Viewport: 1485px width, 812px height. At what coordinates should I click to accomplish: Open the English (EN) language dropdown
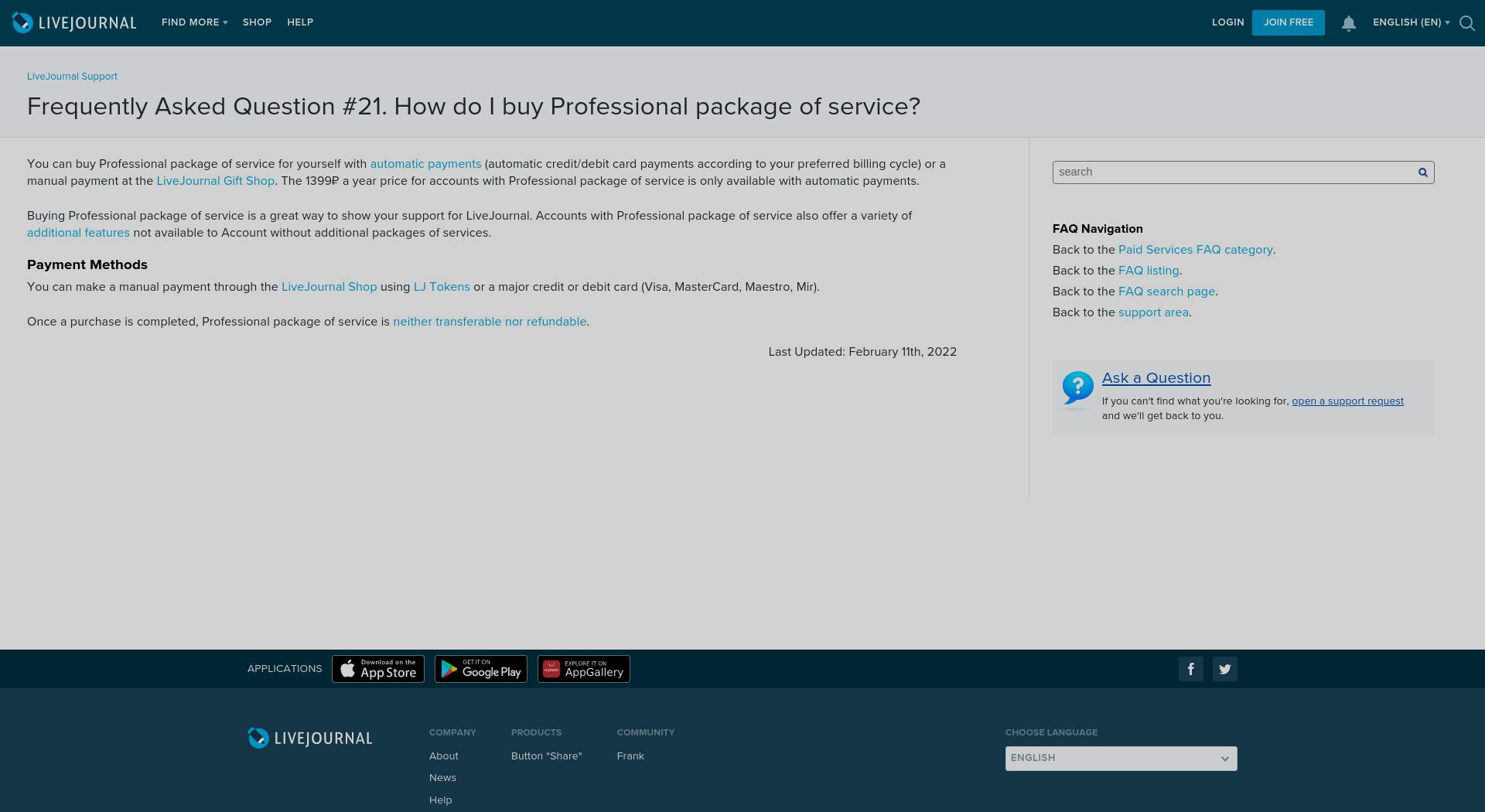[x=1411, y=22]
